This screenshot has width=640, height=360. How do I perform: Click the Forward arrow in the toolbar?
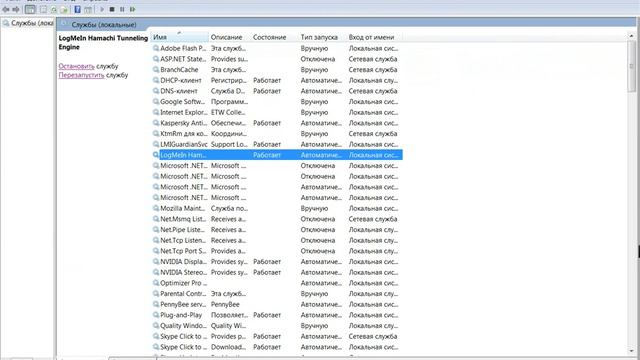click(x=16, y=9)
